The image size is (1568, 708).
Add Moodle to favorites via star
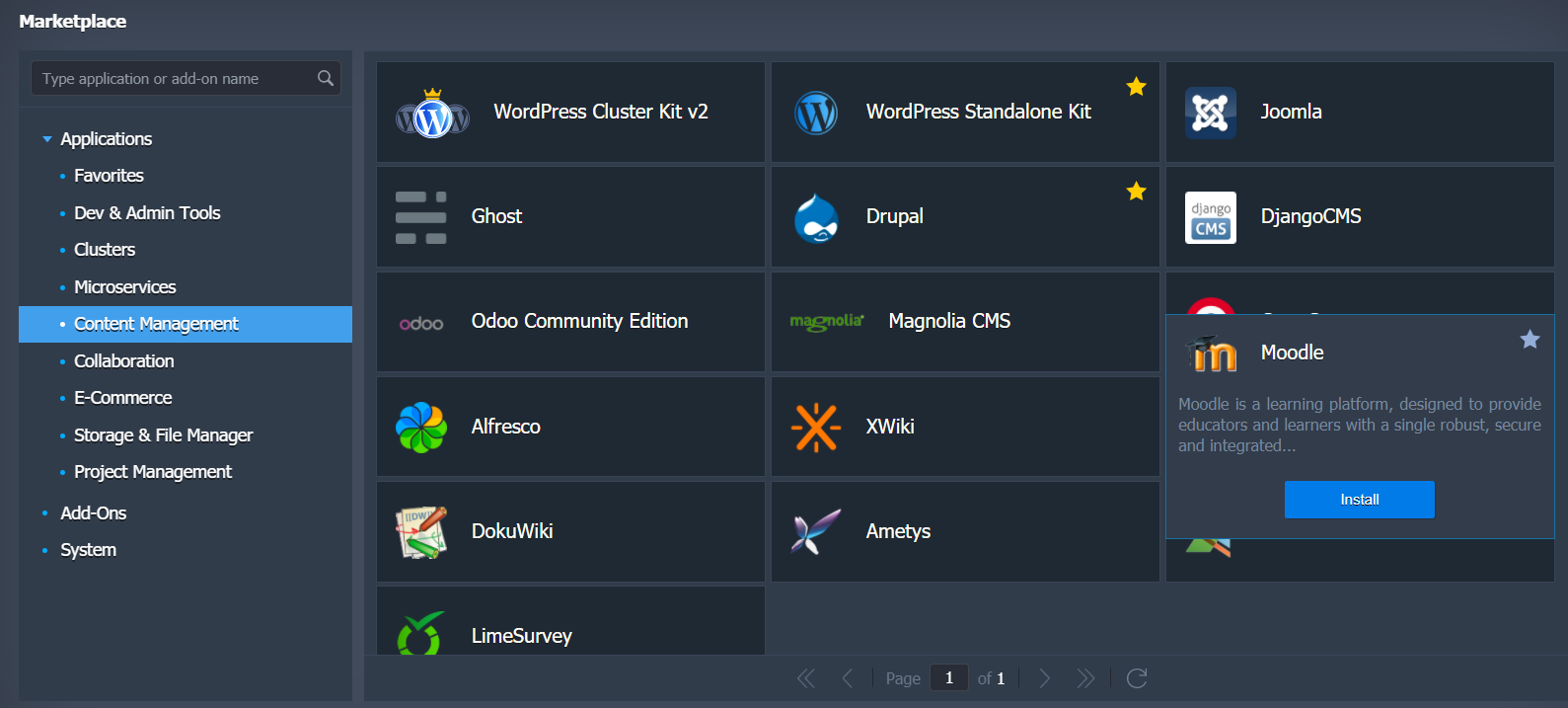[1530, 340]
